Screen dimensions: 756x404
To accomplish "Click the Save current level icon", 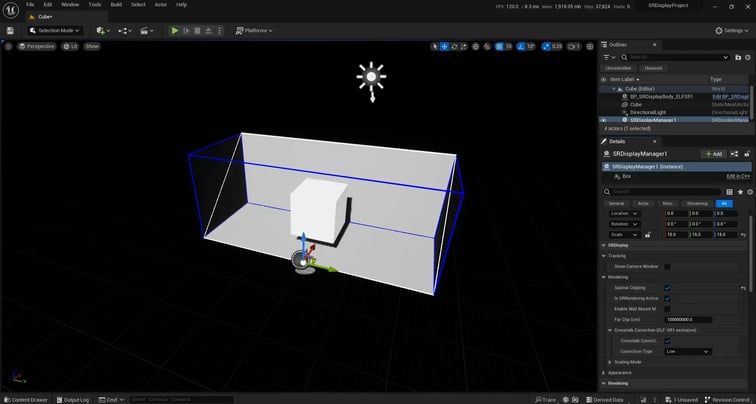I will 10,31.
